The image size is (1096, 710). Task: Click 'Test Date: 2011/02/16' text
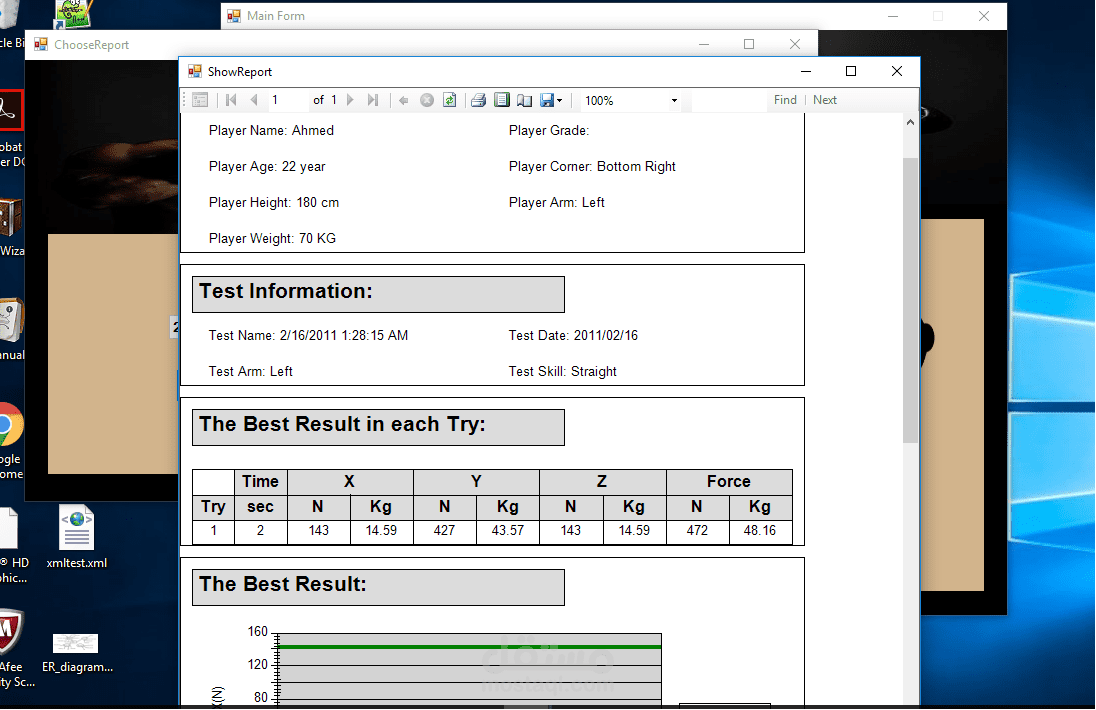click(x=573, y=335)
